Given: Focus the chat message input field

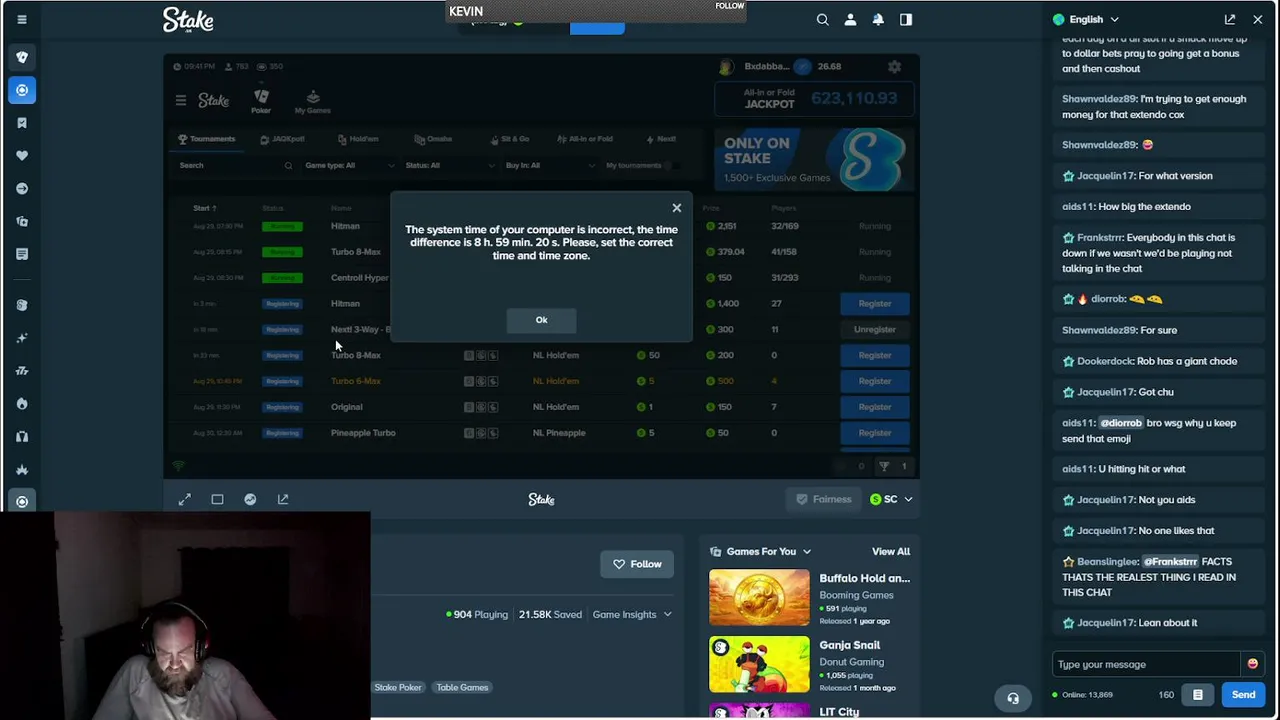Looking at the screenshot, I should (1147, 664).
